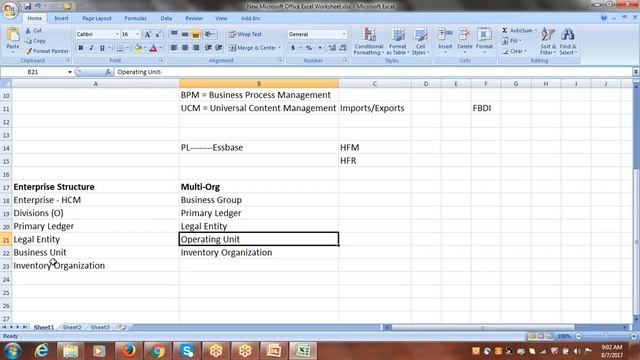Toggle middle vertical alignment
The height and width of the screenshot is (360, 640).
coord(185,34)
